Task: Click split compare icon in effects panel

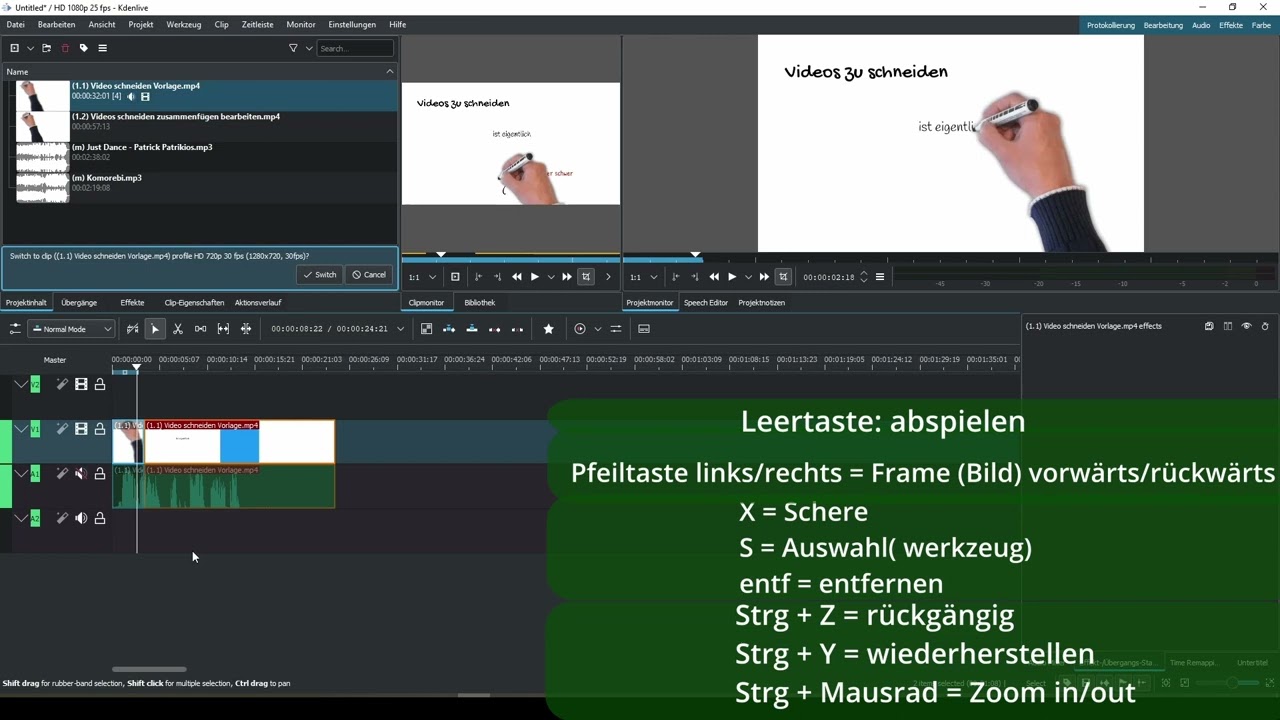Action: [x=1228, y=326]
